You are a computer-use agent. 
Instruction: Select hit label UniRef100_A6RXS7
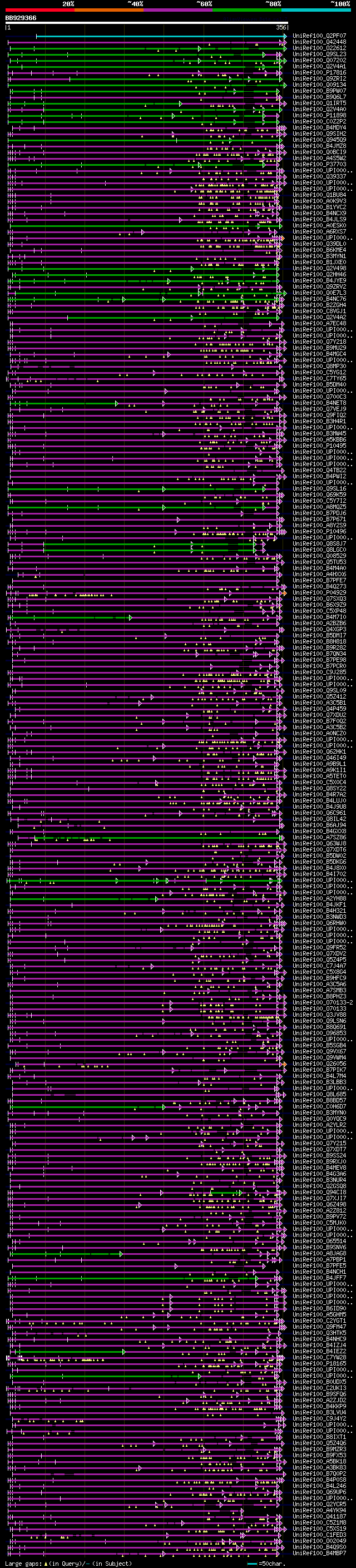click(x=319, y=231)
